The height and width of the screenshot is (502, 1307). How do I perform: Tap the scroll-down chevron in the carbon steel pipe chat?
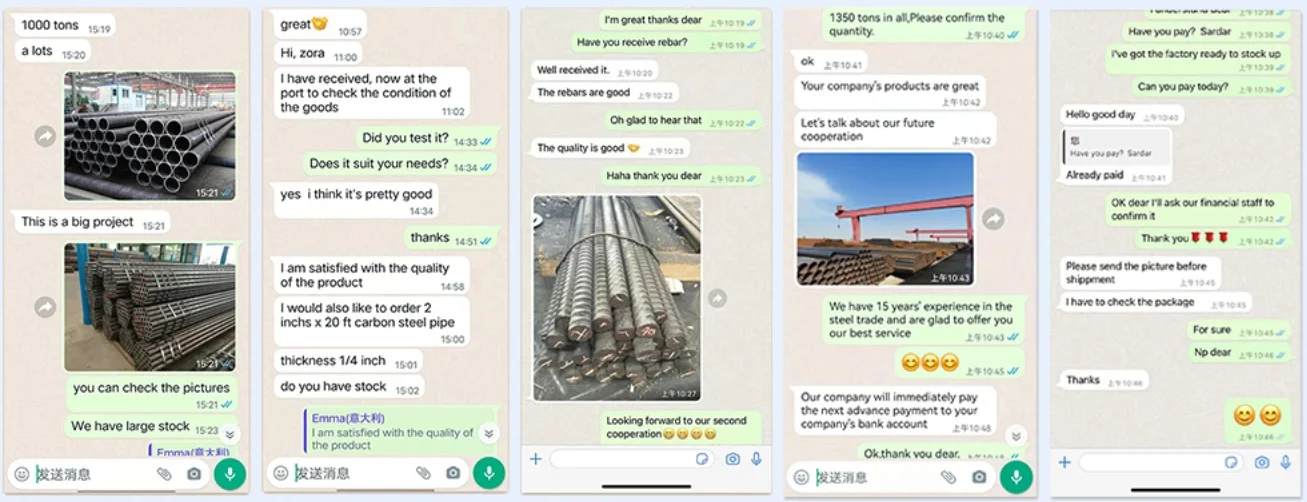pyautogui.click(x=488, y=433)
